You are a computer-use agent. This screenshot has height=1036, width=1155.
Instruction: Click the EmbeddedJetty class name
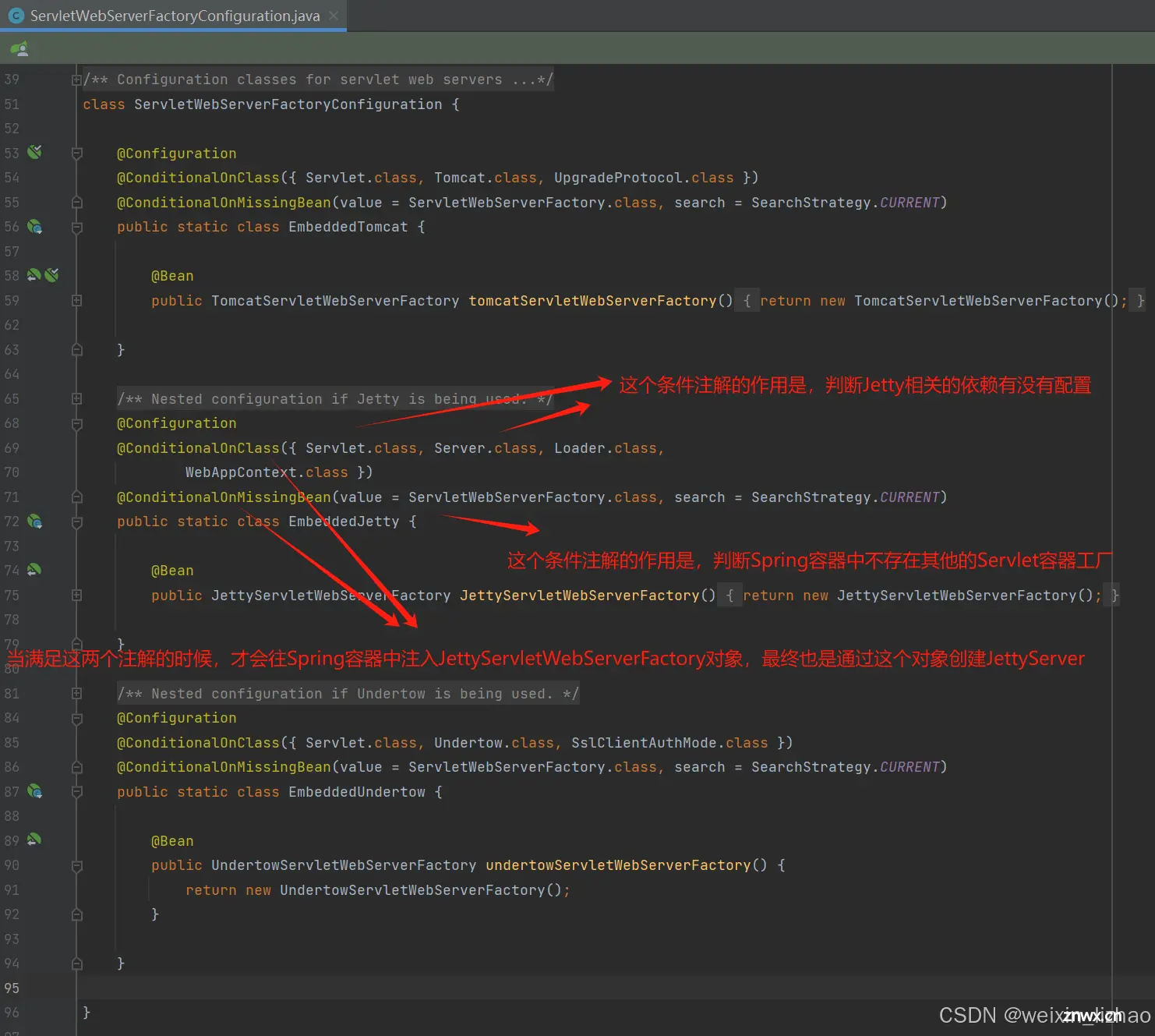pyautogui.click(x=344, y=522)
